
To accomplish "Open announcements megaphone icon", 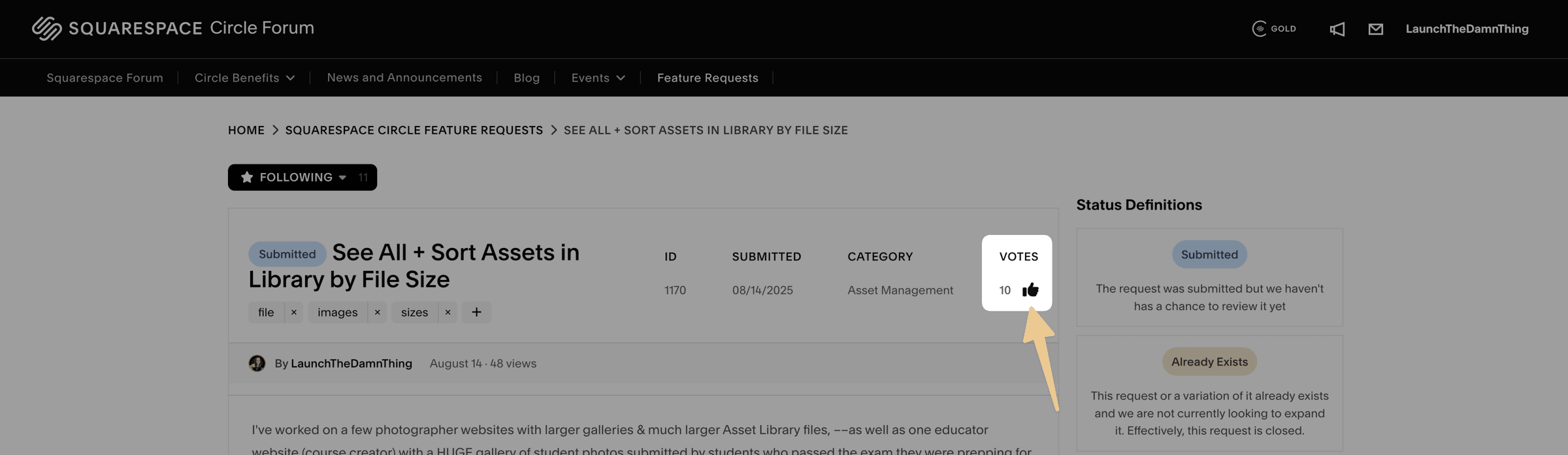I will click(1337, 29).
